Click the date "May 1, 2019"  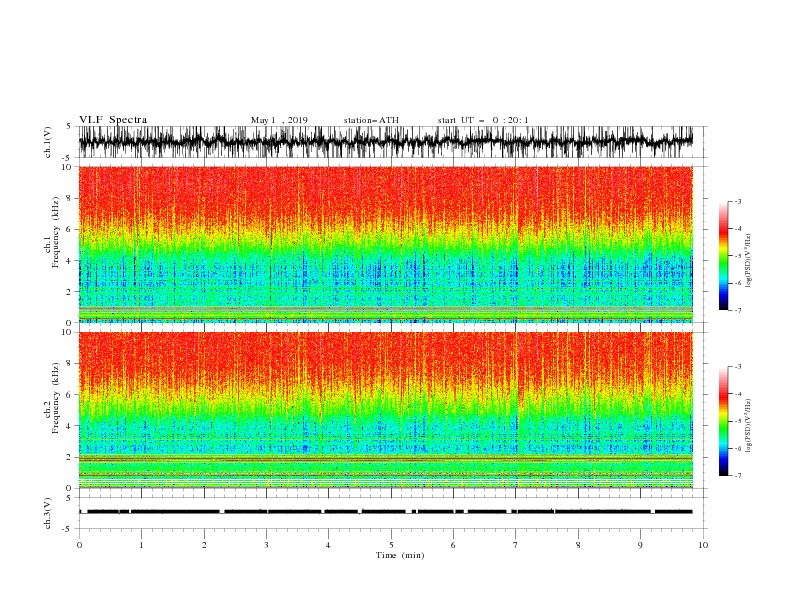coord(279,120)
